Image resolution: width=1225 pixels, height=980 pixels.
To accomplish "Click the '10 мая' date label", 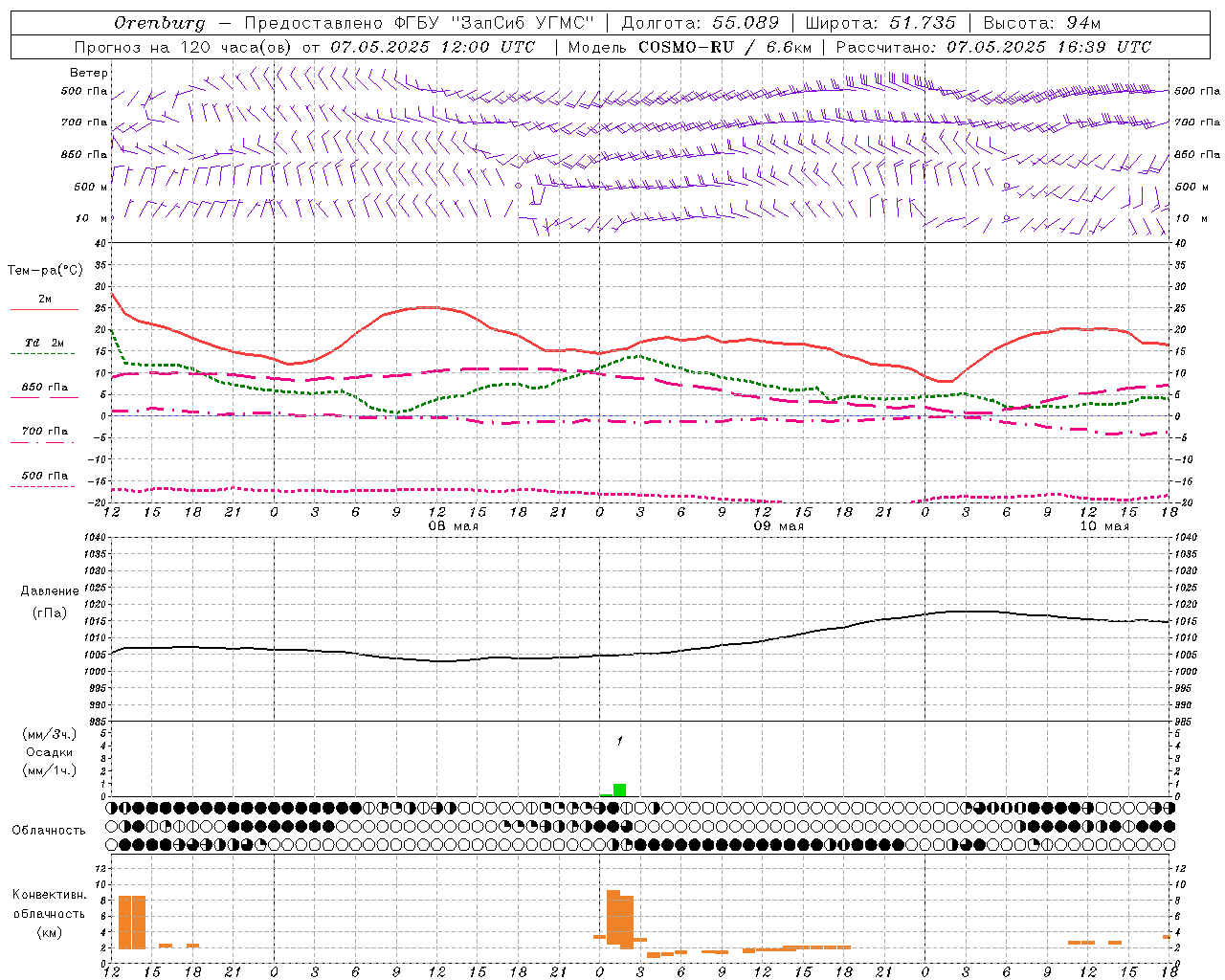I will pos(1104,526).
